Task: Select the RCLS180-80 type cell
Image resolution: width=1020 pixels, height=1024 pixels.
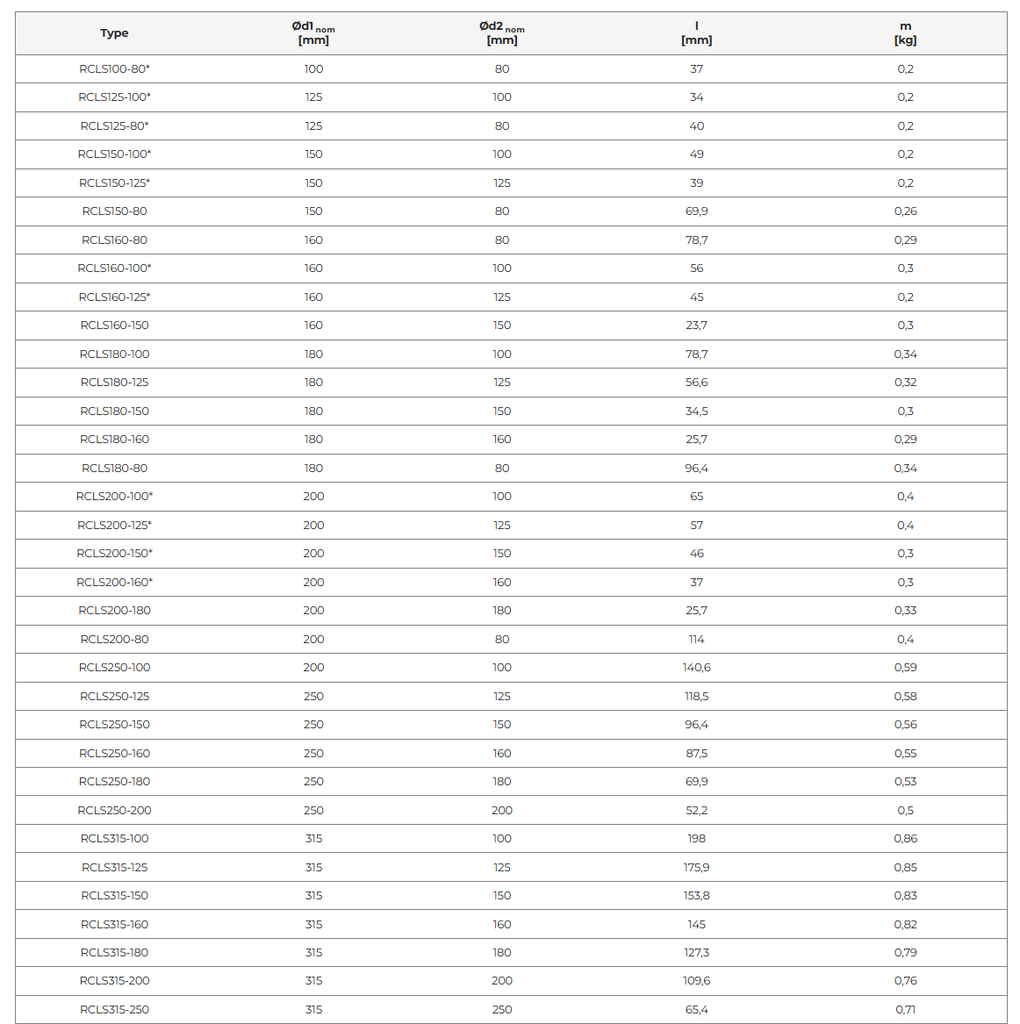Action: (114, 468)
